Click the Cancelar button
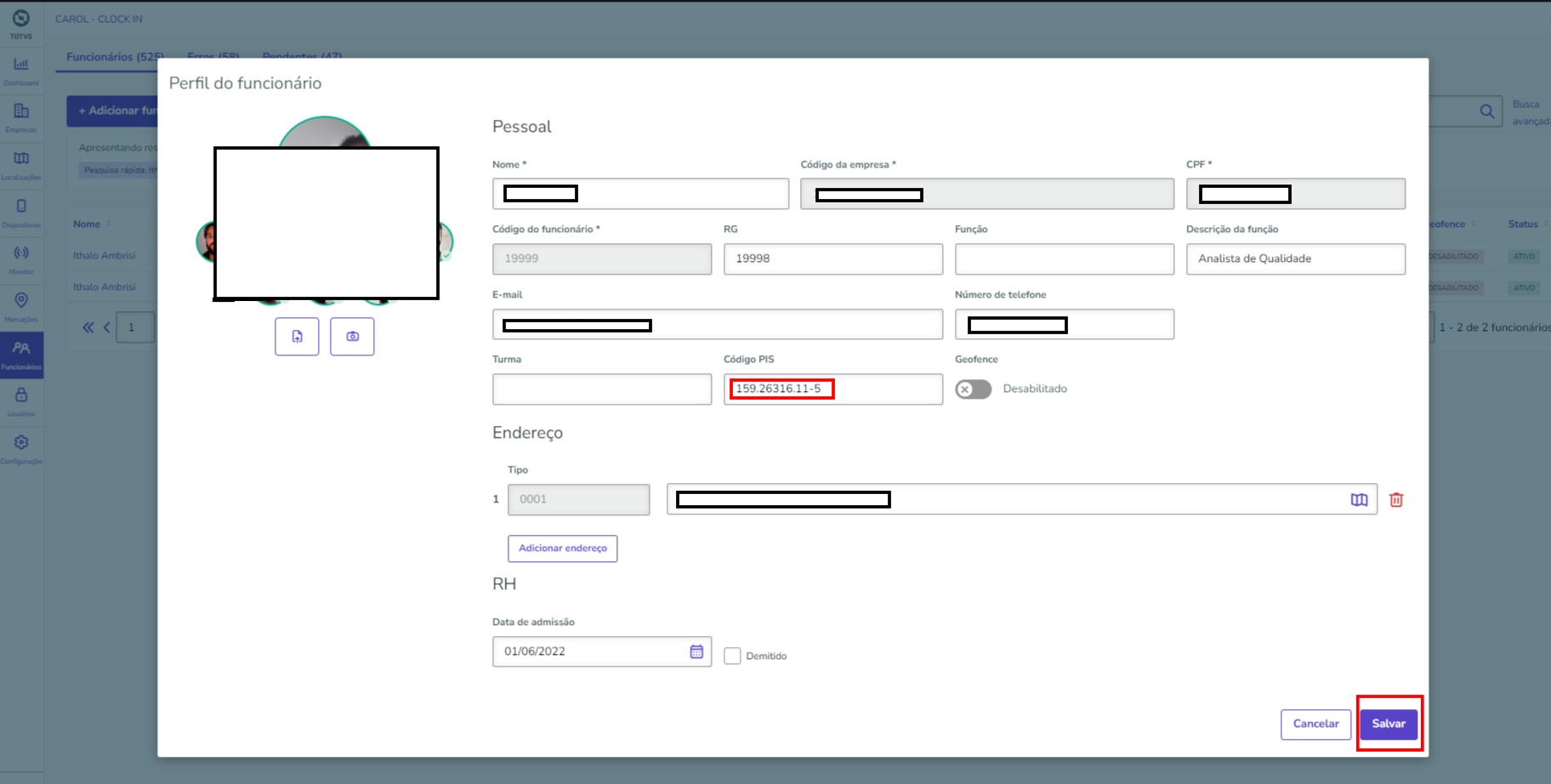The image size is (1551, 784). coord(1315,724)
